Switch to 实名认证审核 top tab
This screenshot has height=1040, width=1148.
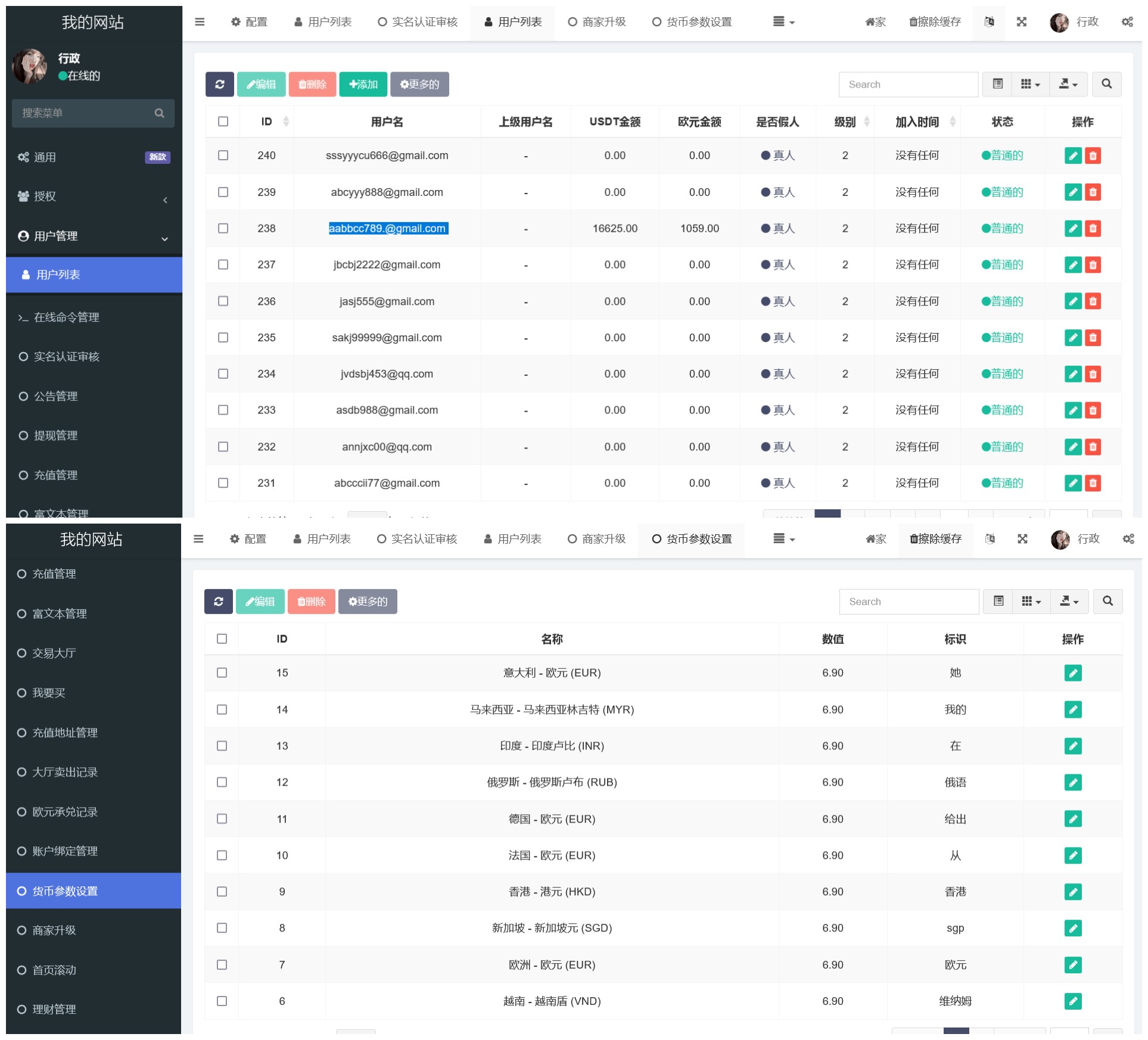418,22
